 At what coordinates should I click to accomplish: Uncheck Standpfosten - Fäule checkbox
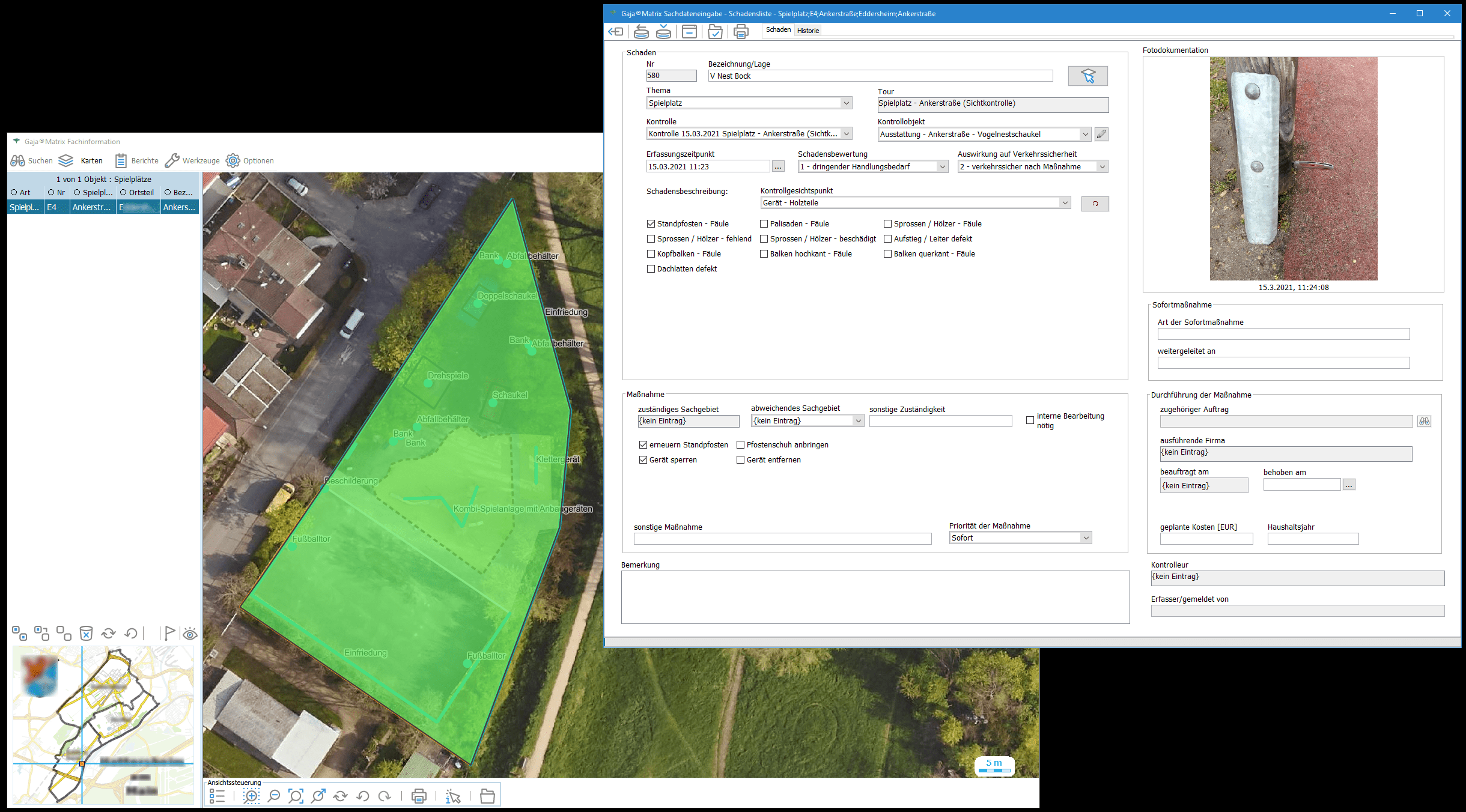(651, 224)
